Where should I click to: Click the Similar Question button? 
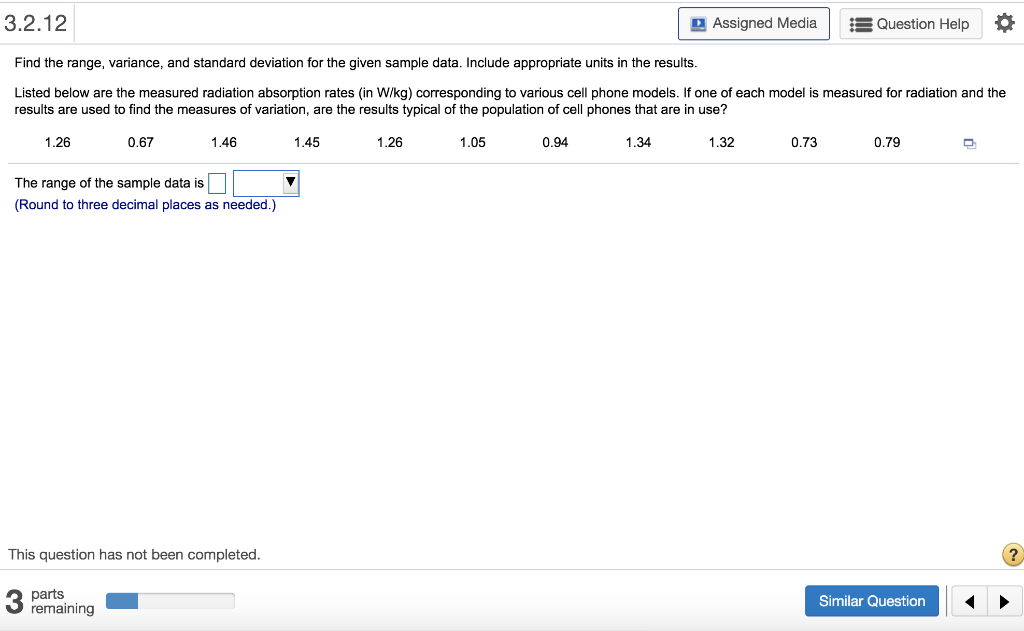[871, 601]
